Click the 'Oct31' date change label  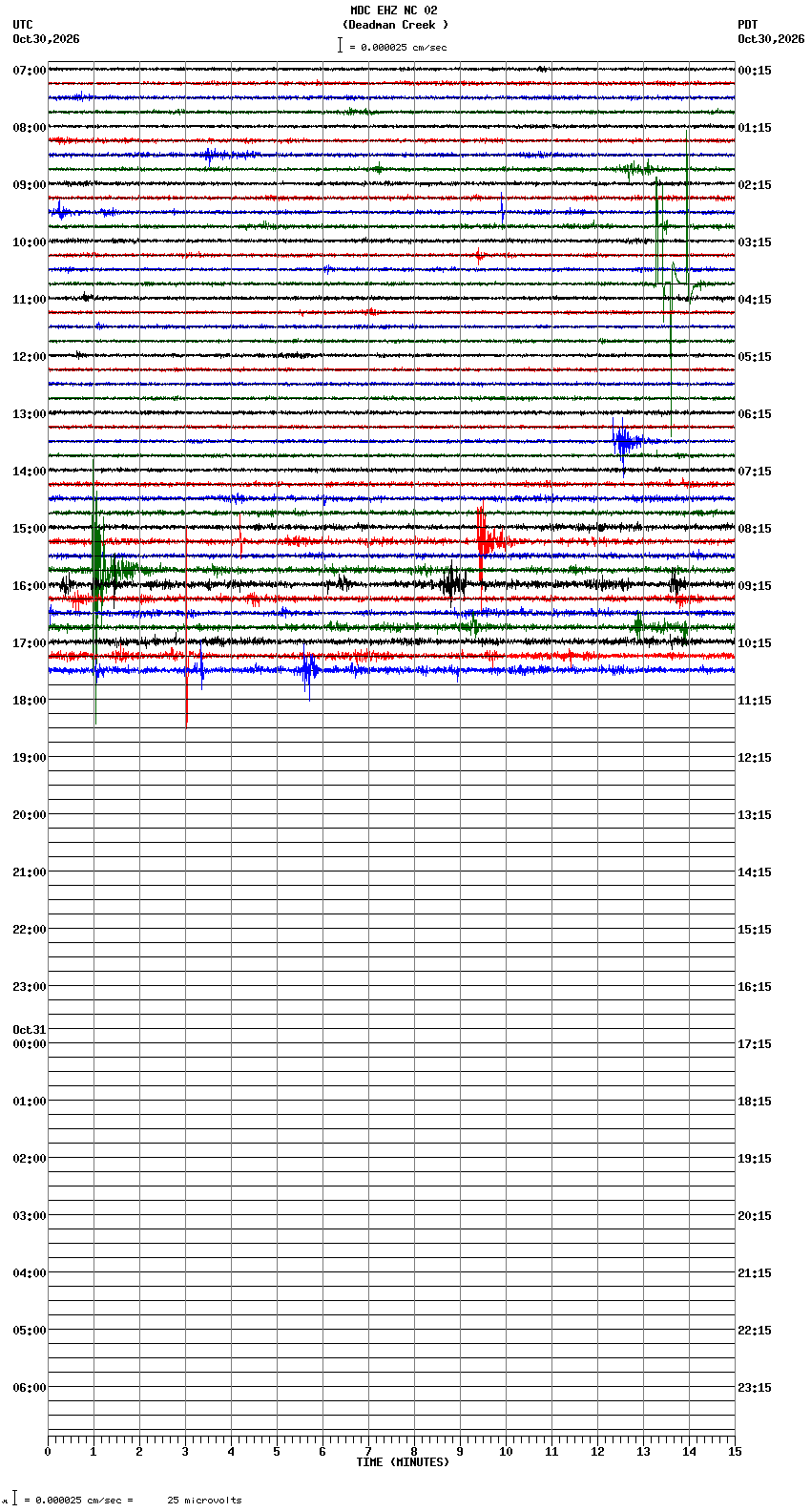[x=30, y=1029]
